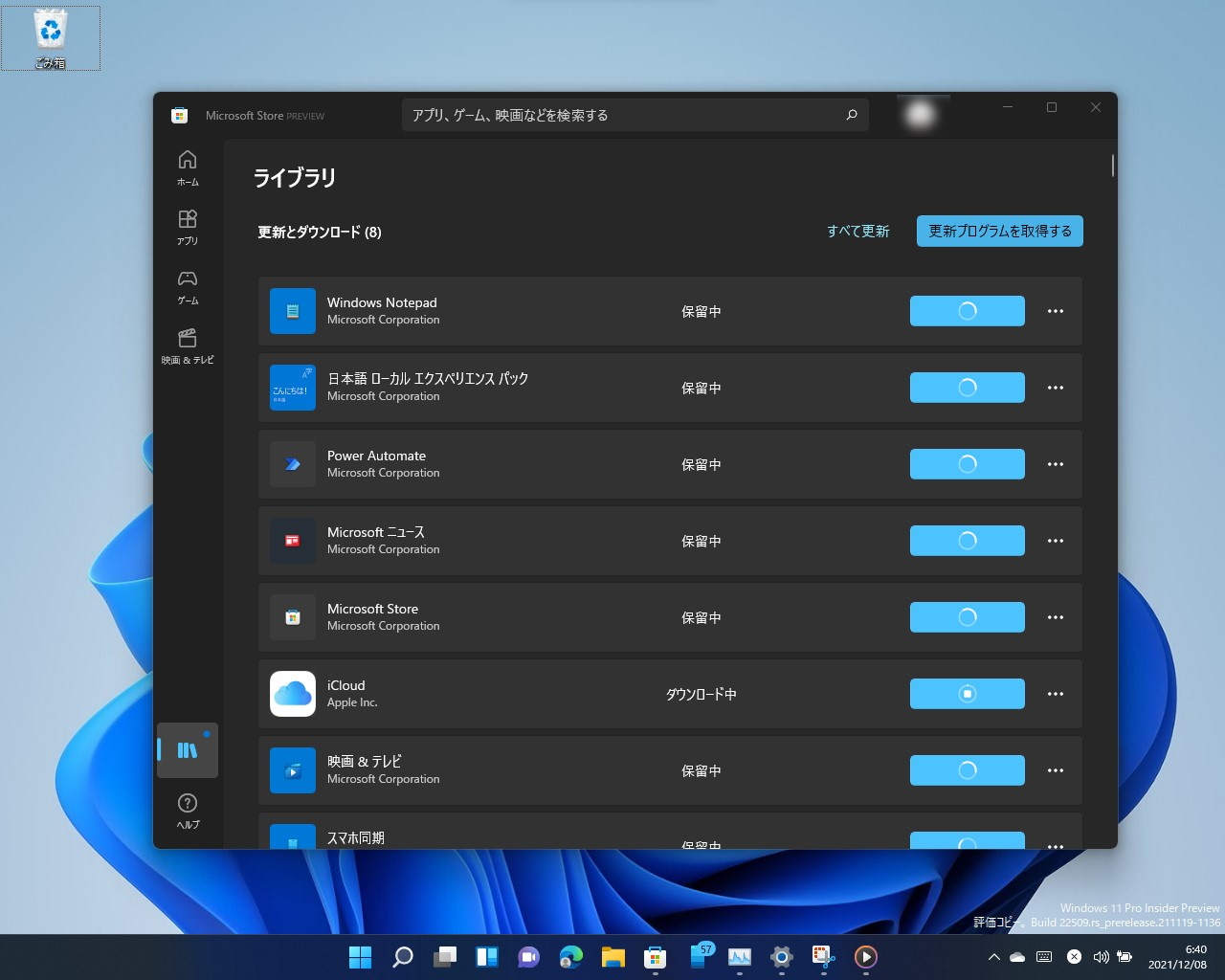Click the Apple Inc. publisher text

[x=352, y=702]
